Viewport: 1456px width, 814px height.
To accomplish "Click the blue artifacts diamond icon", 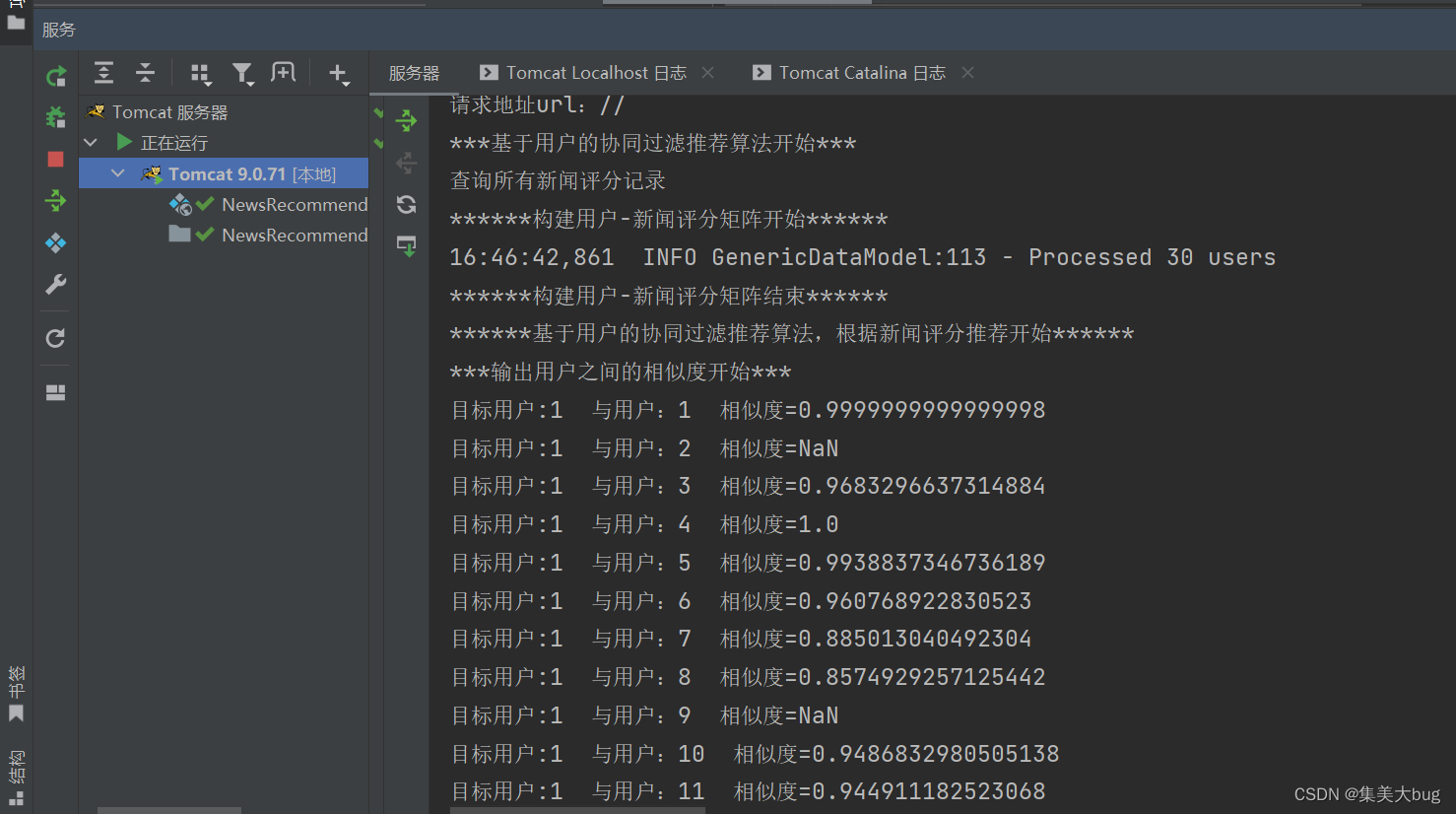I will 56,243.
